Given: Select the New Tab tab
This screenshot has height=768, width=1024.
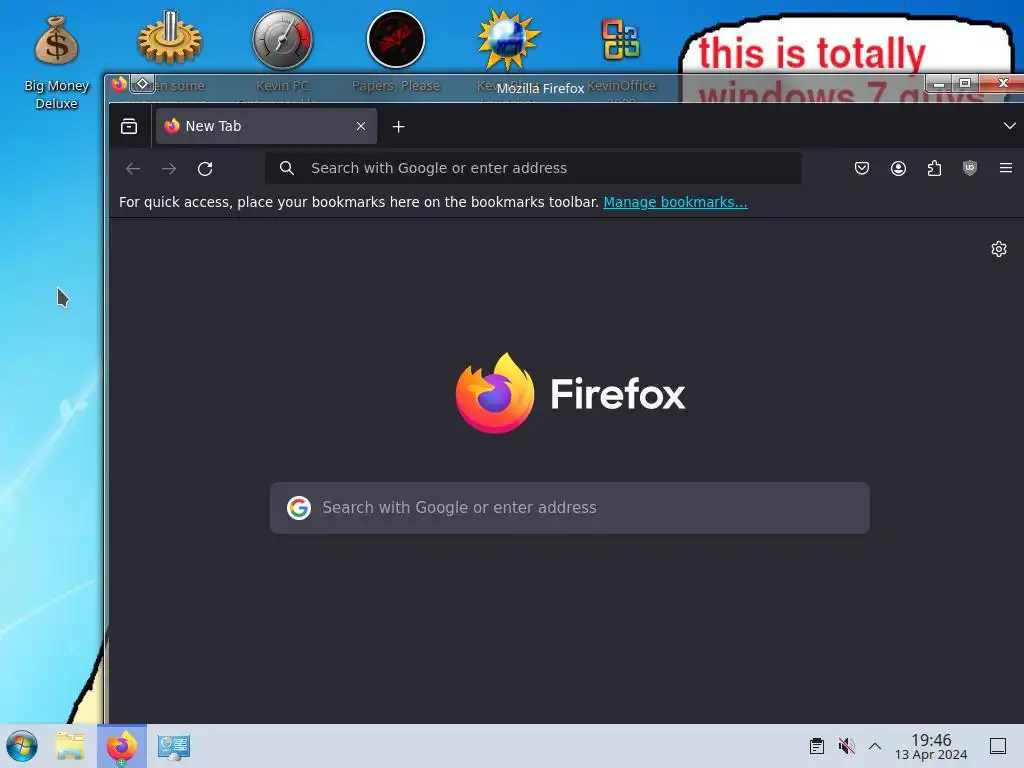Looking at the screenshot, I should click(x=266, y=126).
